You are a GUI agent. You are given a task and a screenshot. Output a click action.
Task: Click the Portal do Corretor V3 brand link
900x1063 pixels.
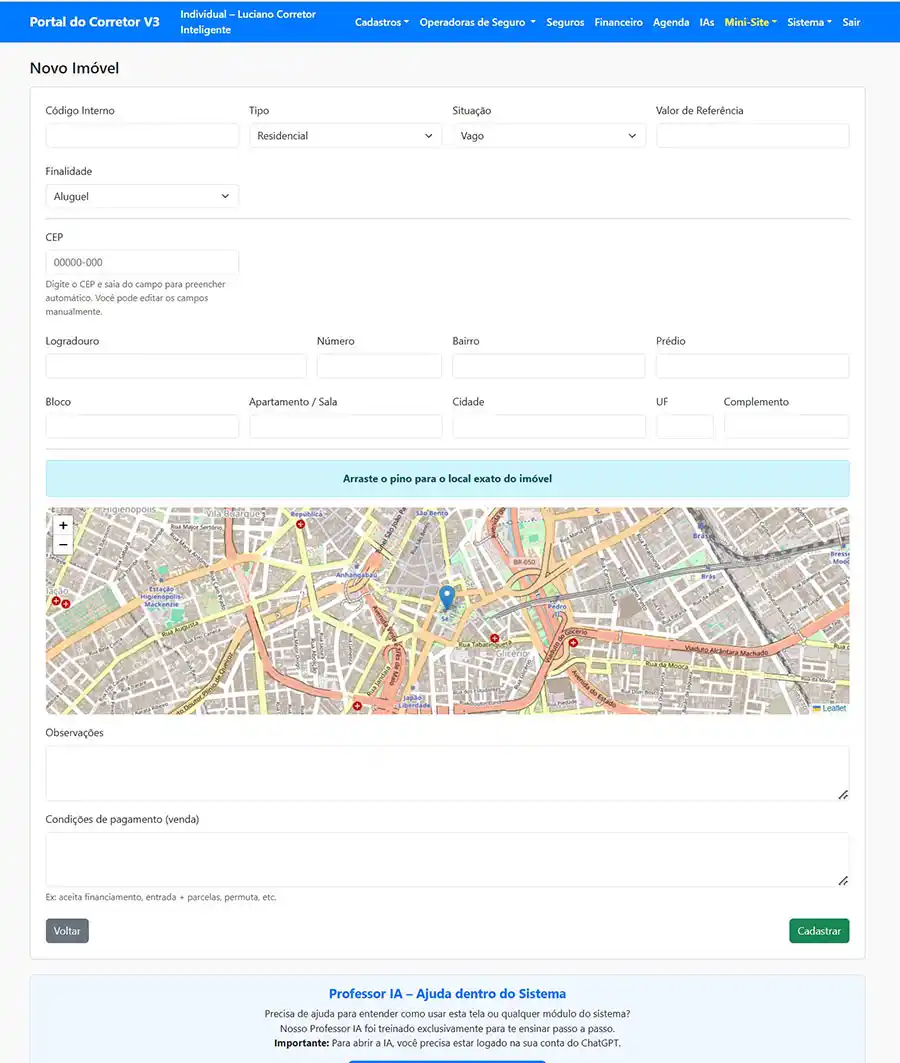[x=94, y=22]
